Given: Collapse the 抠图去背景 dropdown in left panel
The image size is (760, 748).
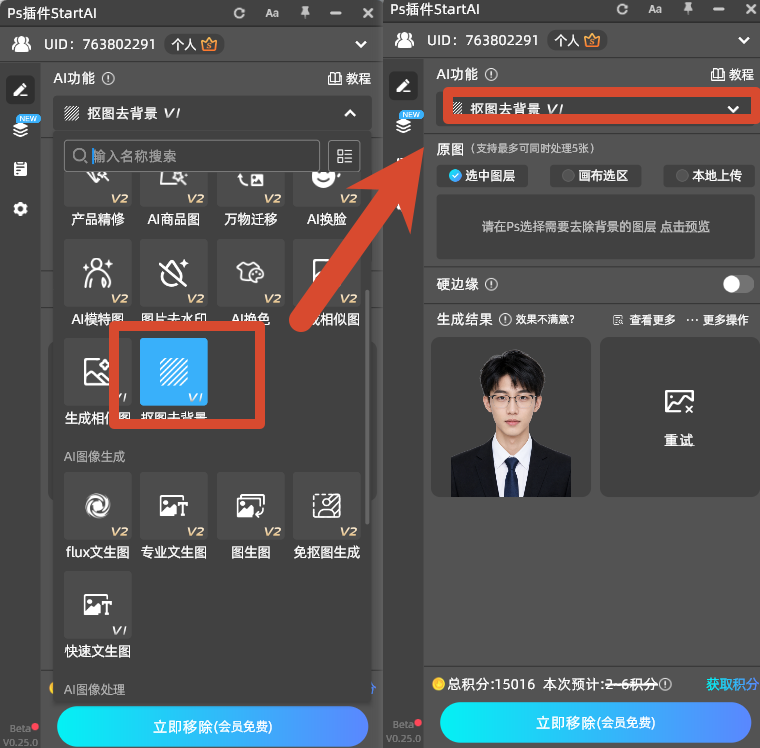Looking at the screenshot, I should tap(350, 113).
